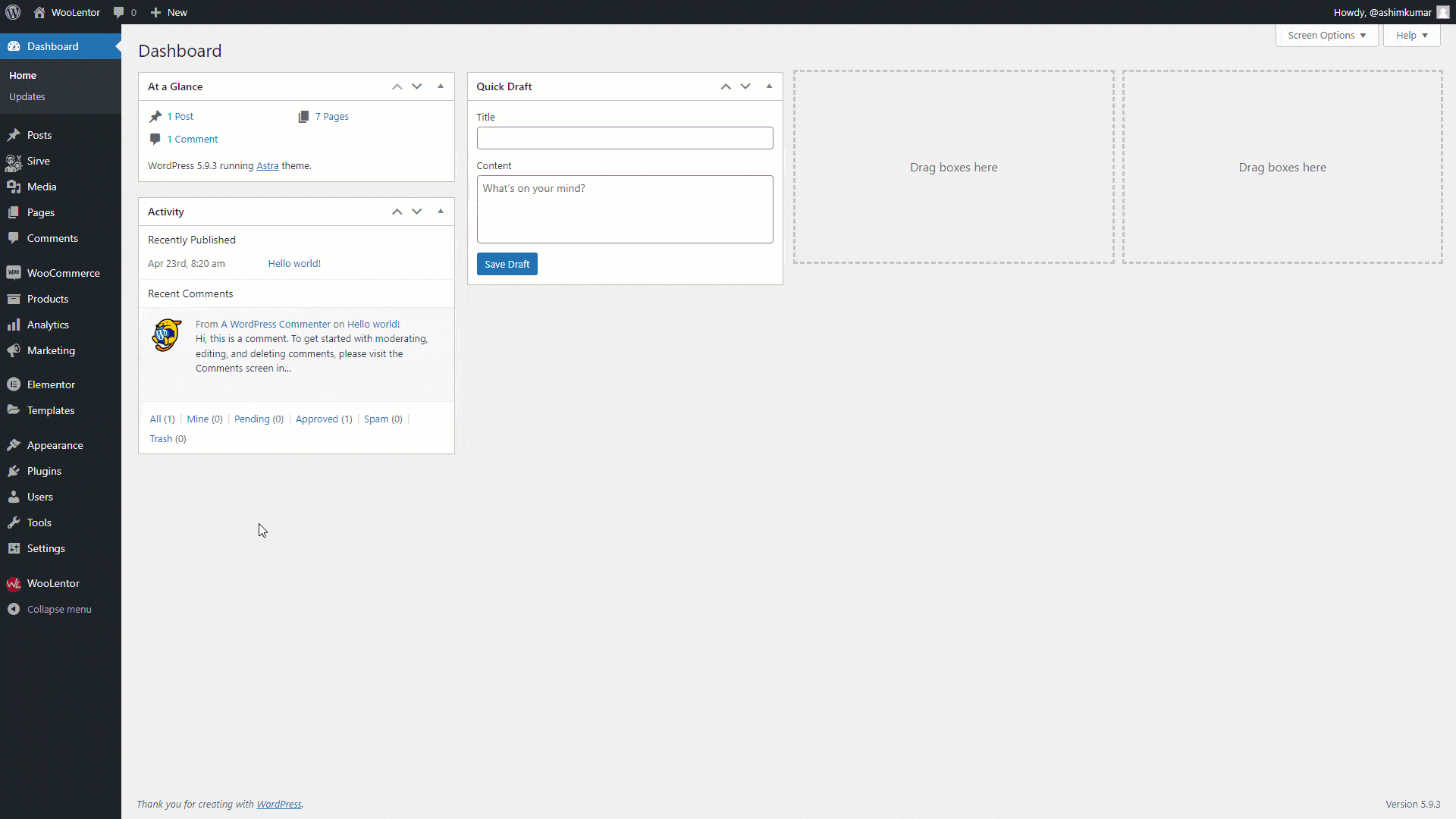This screenshot has height=819, width=1456.
Task: Click the Collapse menu arrow icon
Action: (14, 609)
